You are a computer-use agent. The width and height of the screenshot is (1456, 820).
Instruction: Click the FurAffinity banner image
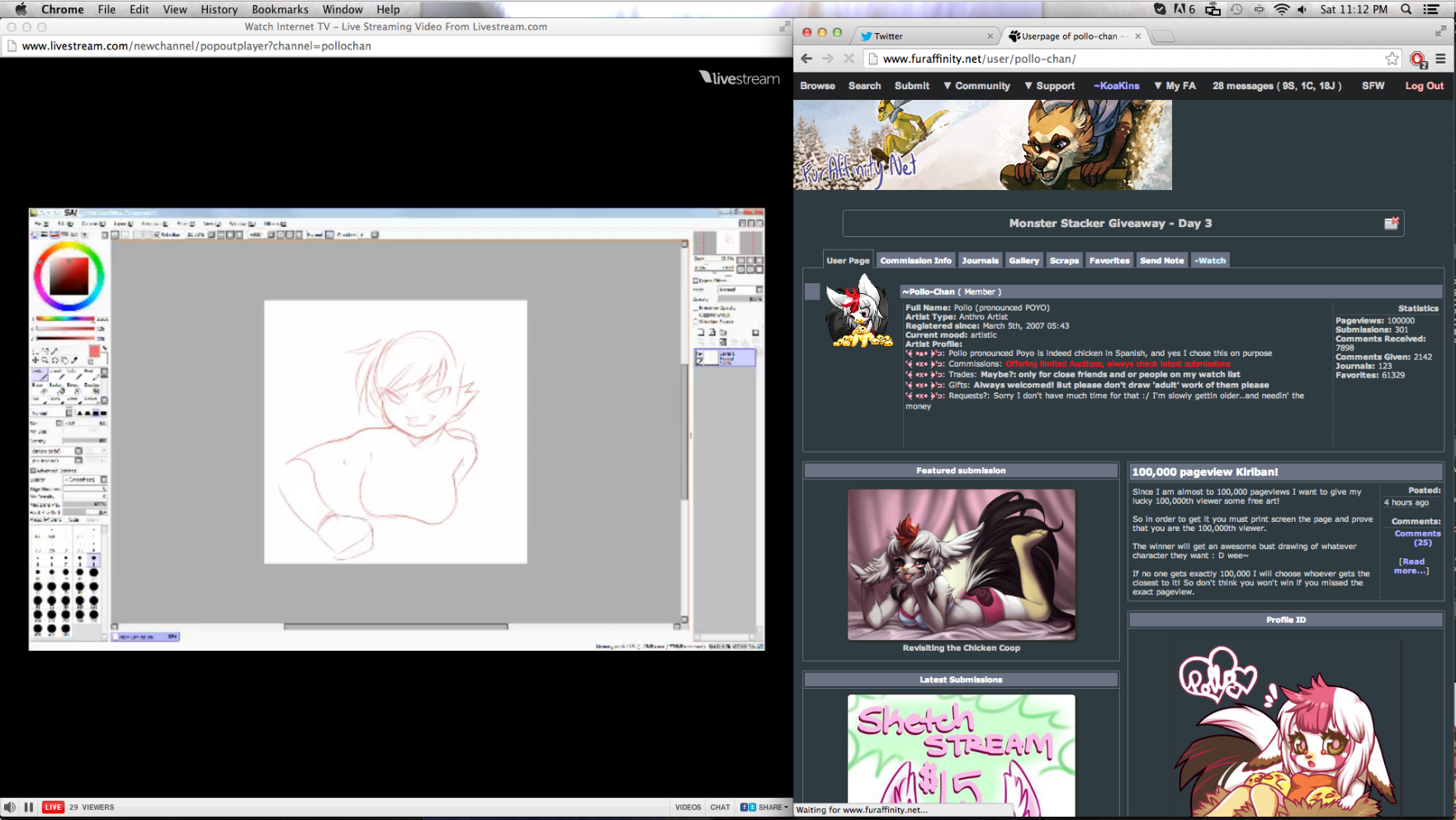[982, 145]
